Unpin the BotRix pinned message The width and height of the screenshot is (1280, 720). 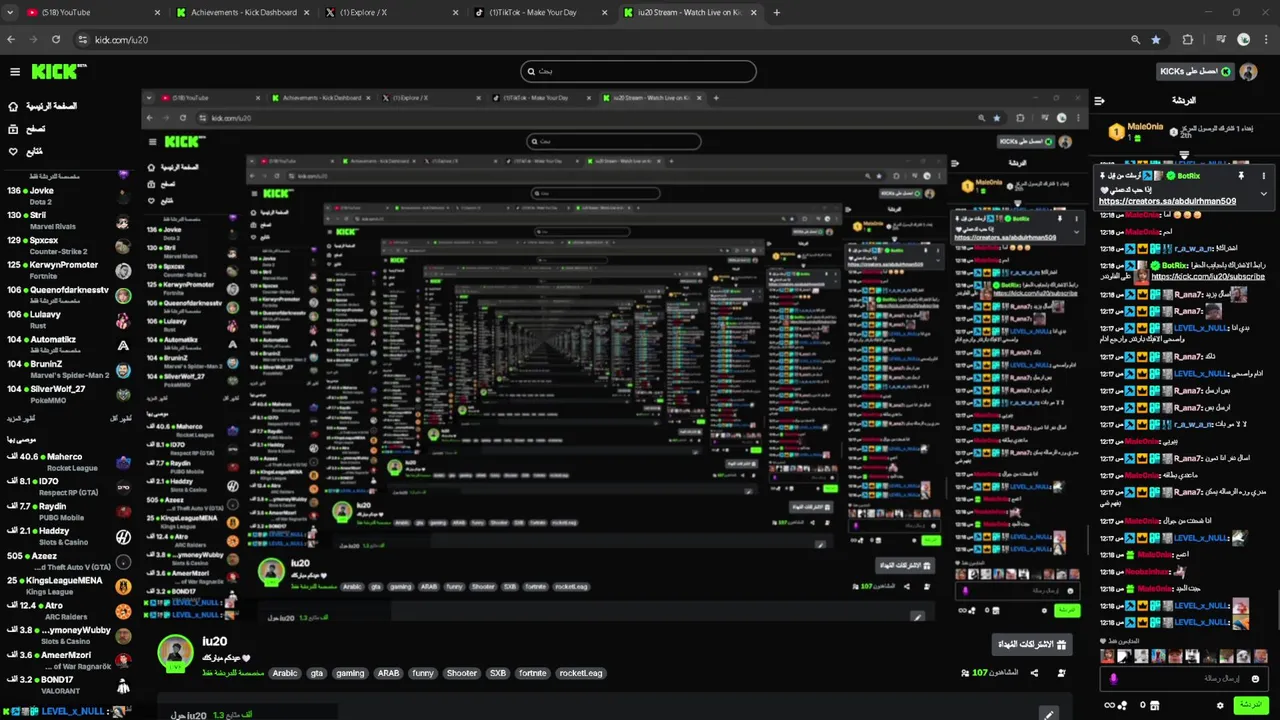tap(1241, 176)
